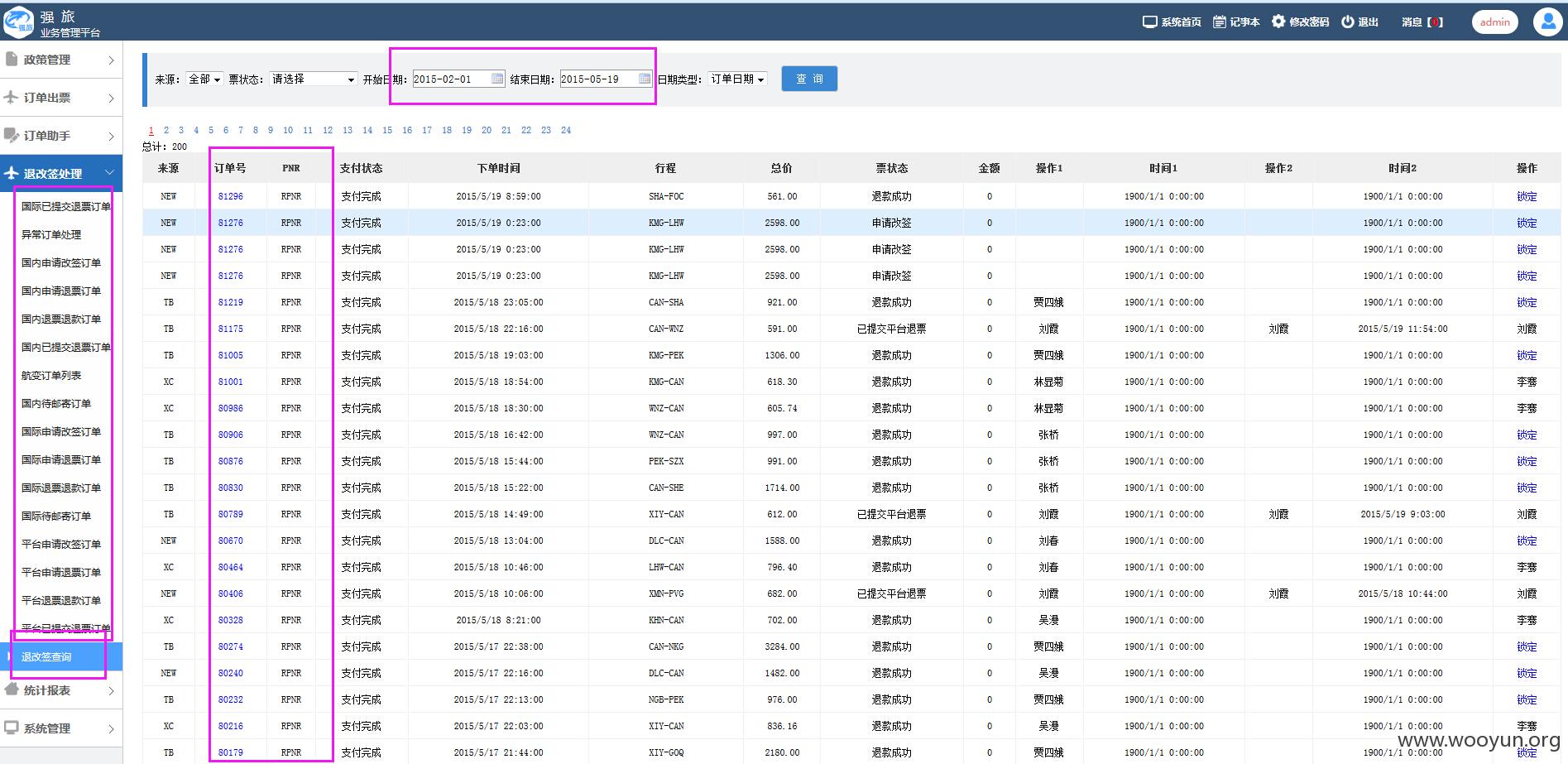The width and height of the screenshot is (1568, 764).
Task: Open the 消息 messages link
Action: click(x=1422, y=22)
